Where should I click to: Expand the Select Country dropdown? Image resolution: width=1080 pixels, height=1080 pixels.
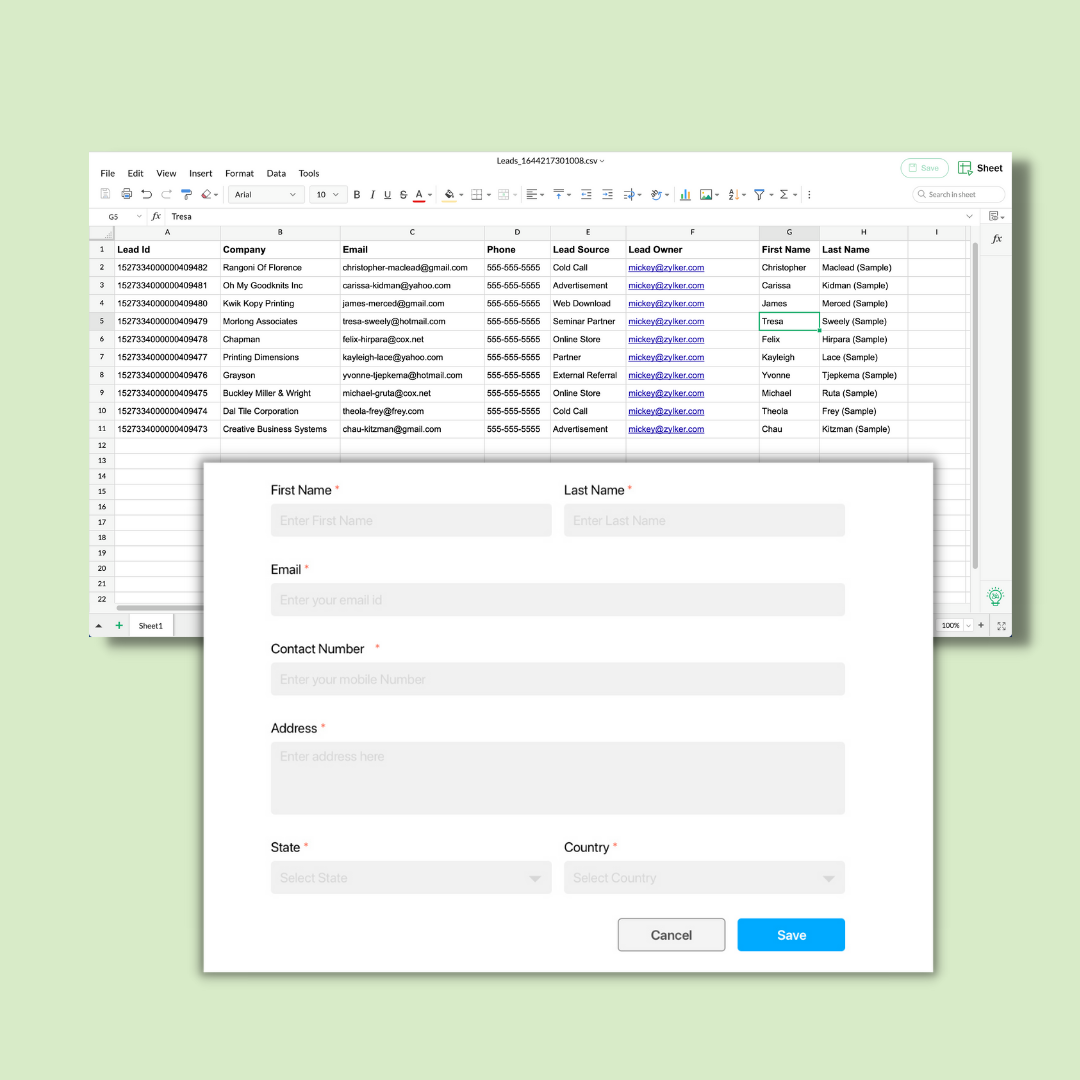(x=704, y=878)
